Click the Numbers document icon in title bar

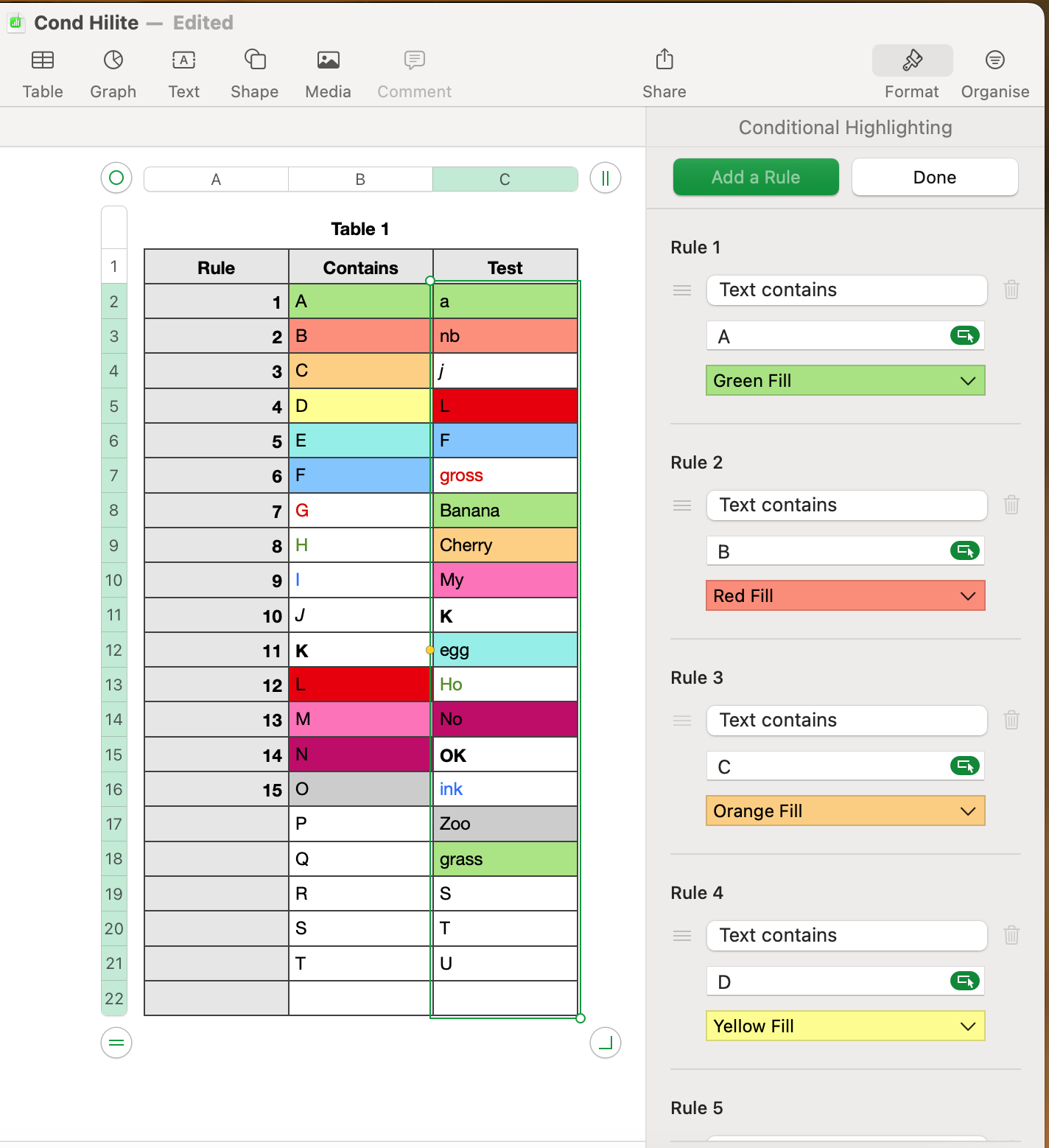pos(15,23)
